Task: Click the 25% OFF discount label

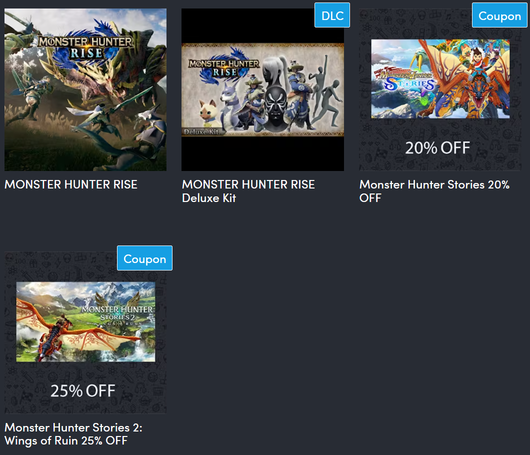Action: click(83, 391)
